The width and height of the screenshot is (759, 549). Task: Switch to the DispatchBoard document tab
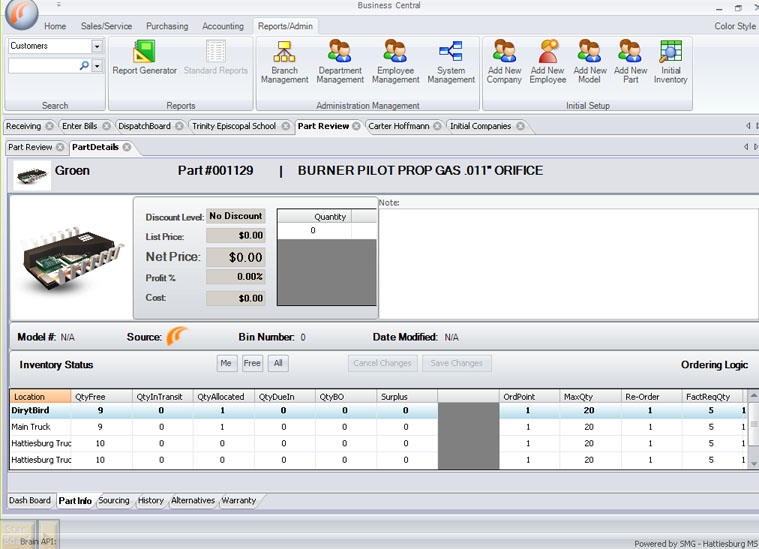tap(144, 126)
